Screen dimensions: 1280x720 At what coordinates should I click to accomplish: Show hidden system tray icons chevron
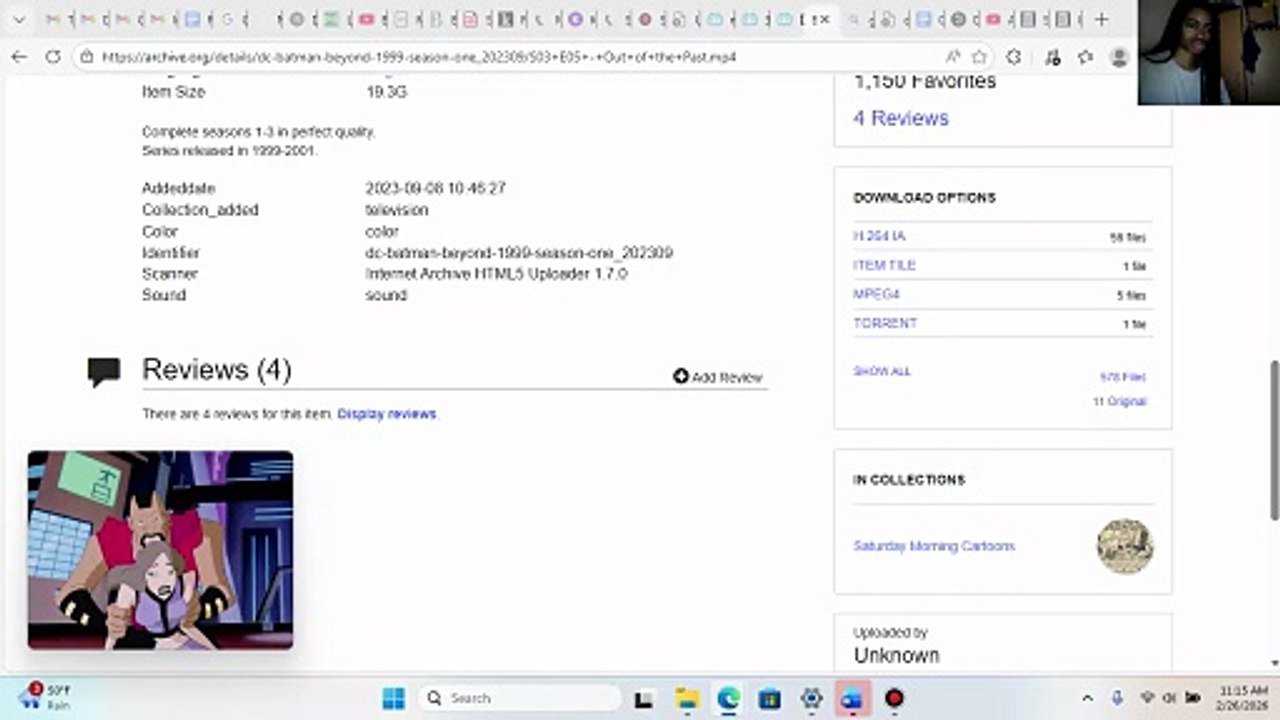(1088, 698)
